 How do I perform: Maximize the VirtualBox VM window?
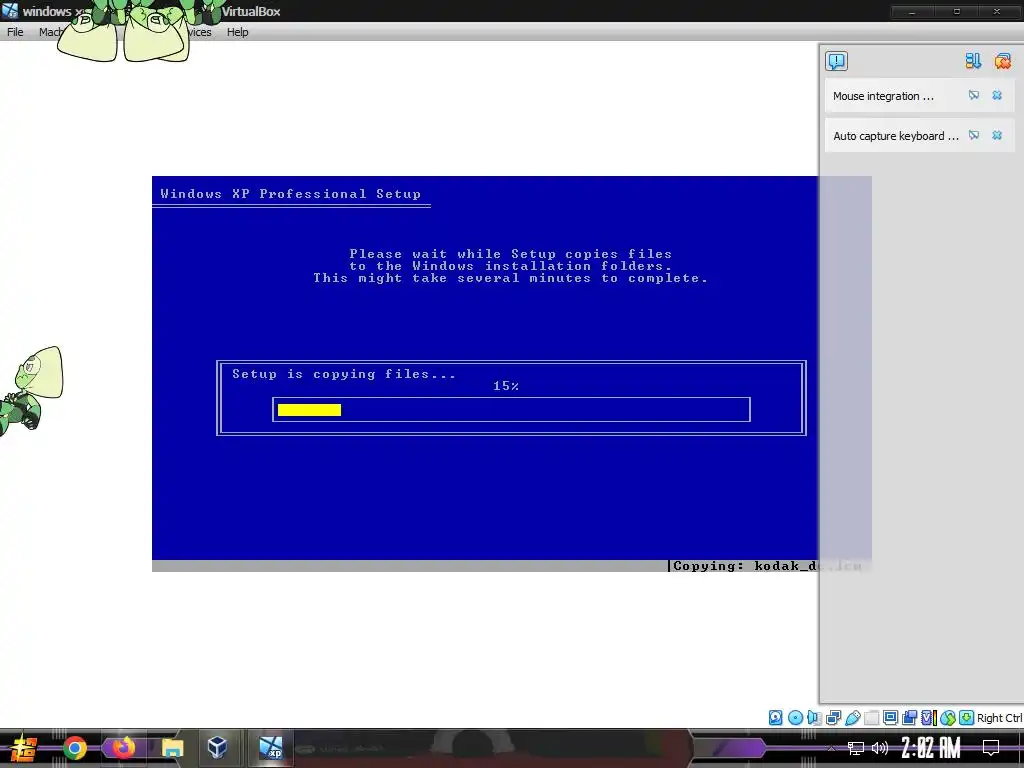coord(956,12)
